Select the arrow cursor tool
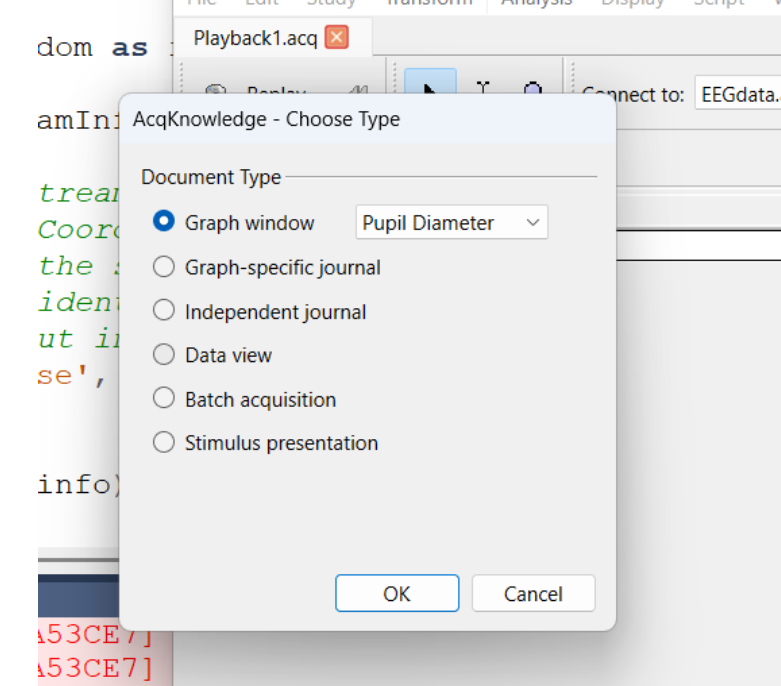The height and width of the screenshot is (686, 781). (x=430, y=87)
